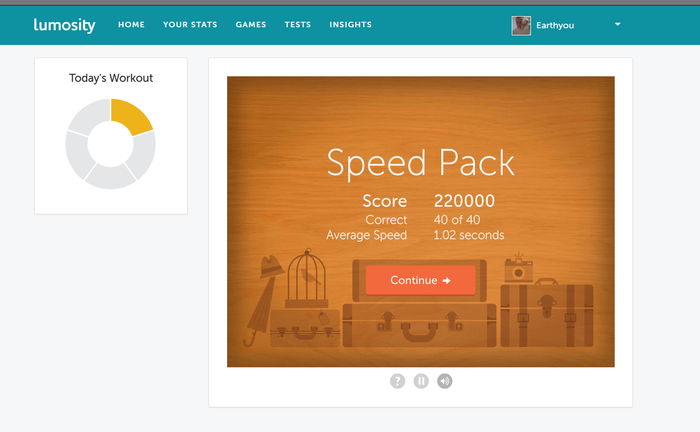
Task: Click the score value 220000
Action: pos(464,201)
